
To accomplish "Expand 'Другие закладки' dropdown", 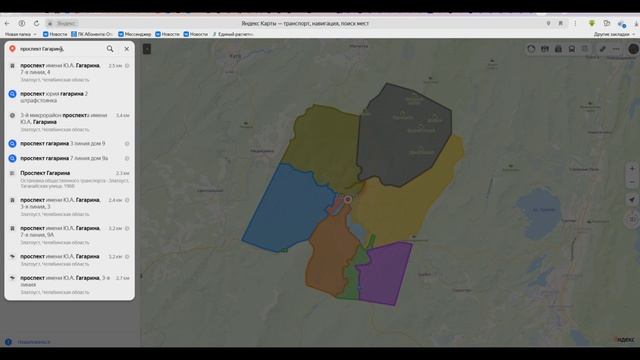I will tap(614, 34).
